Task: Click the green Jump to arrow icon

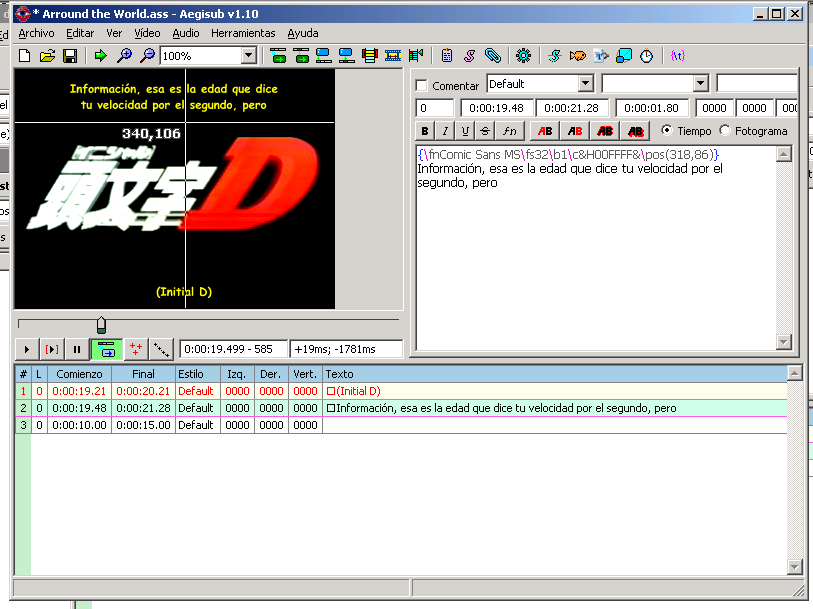Action: [101, 55]
